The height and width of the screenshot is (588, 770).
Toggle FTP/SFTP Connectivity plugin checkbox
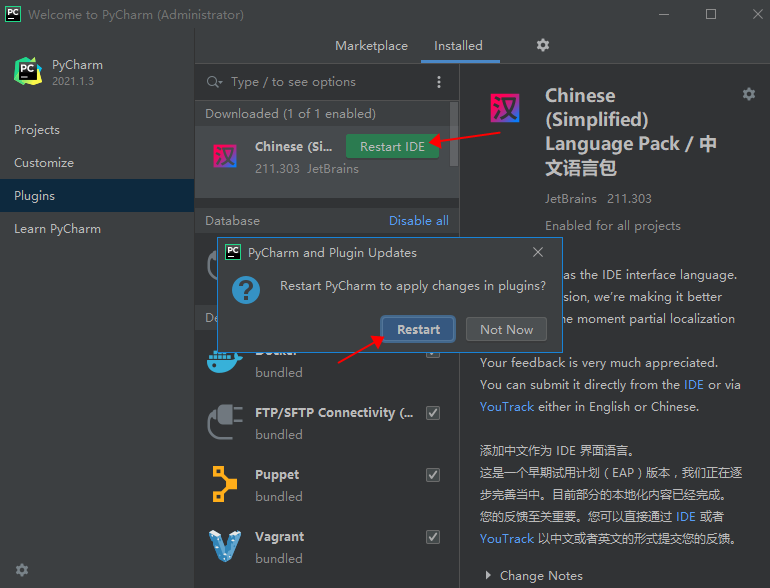coord(433,413)
